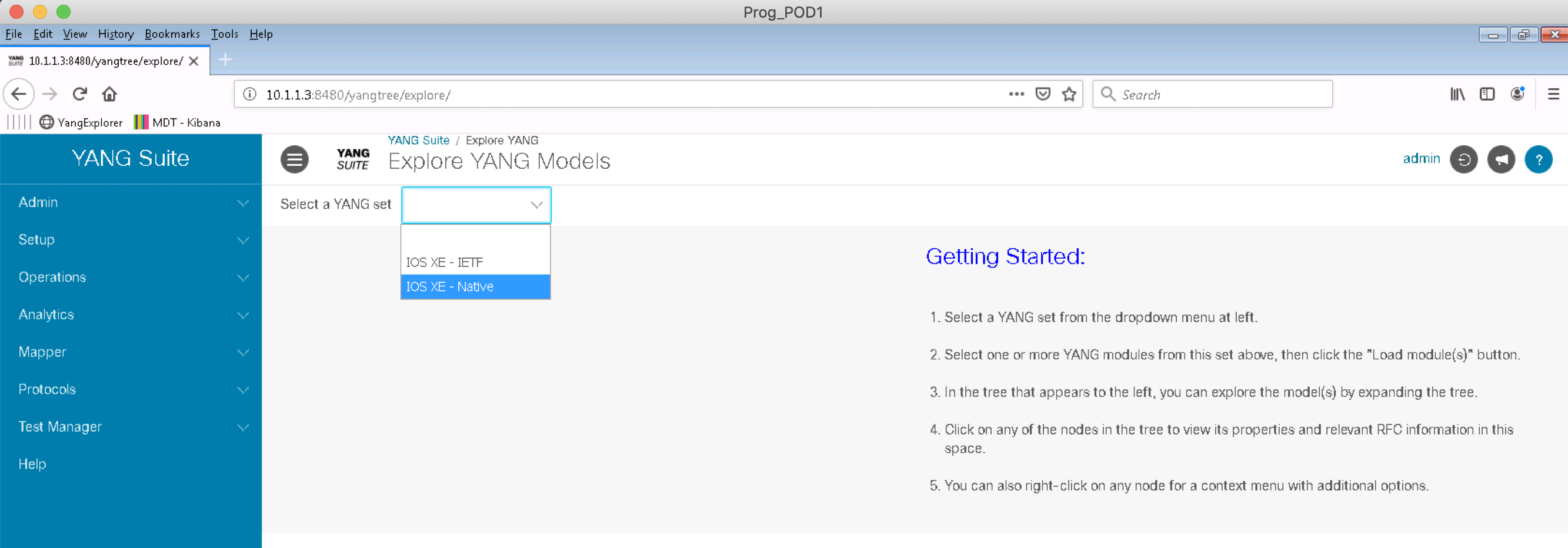Collapse the Select a YANG set dropdown
Screen dimensions: 1568x548
coord(476,205)
